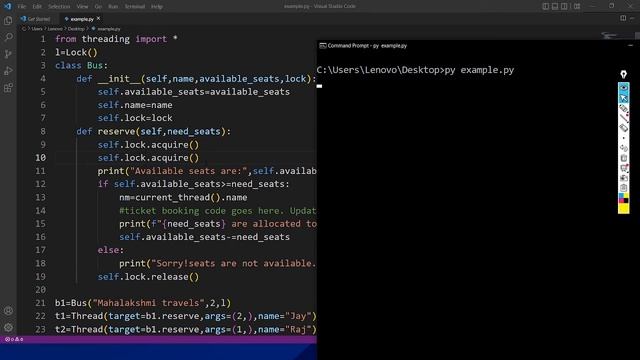Click the trash bin icon in annotation toolbar

(623, 158)
